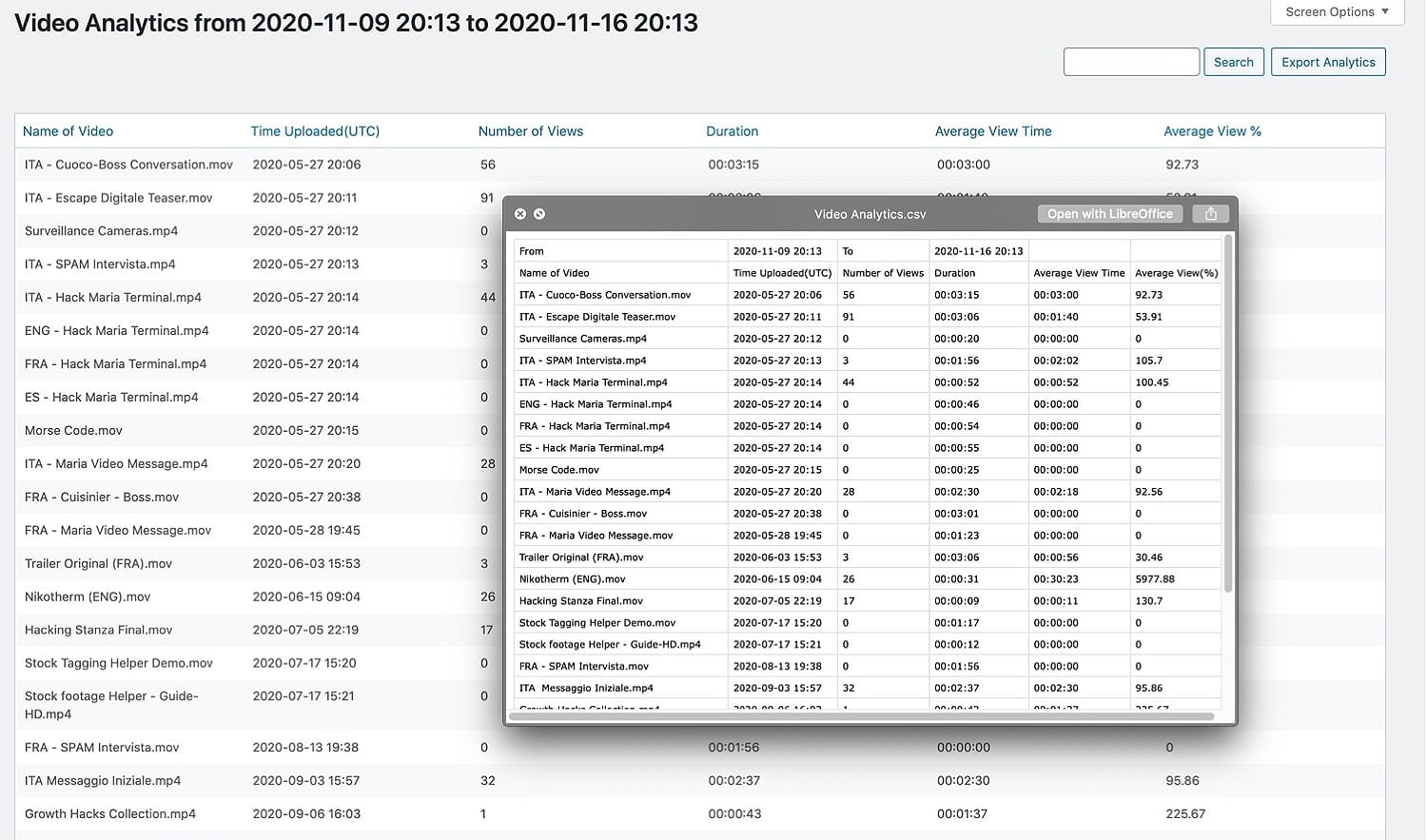Expand the CSV preview to full screen

[x=539, y=214]
